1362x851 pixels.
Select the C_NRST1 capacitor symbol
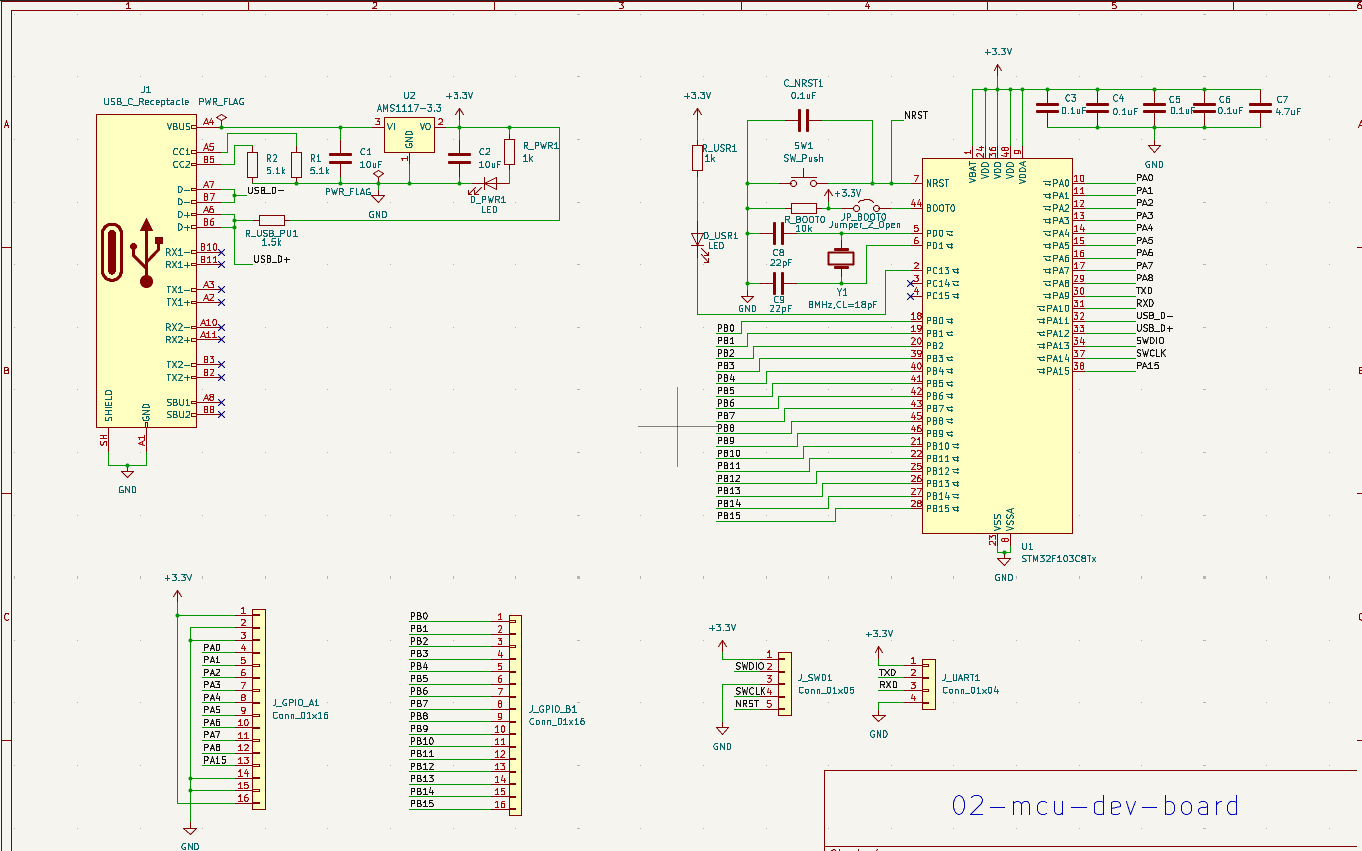coord(803,121)
